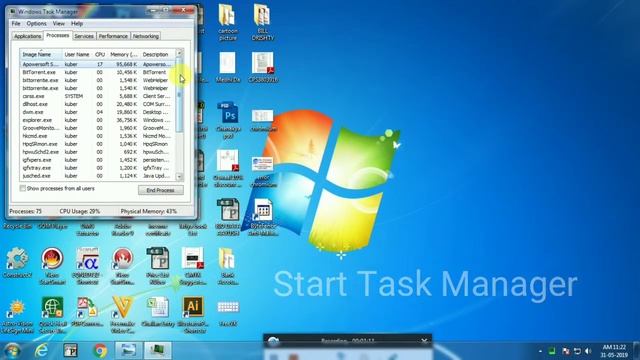Click the process list scroll-up arrow
Viewport: 640px width, 360px height.
179,53
